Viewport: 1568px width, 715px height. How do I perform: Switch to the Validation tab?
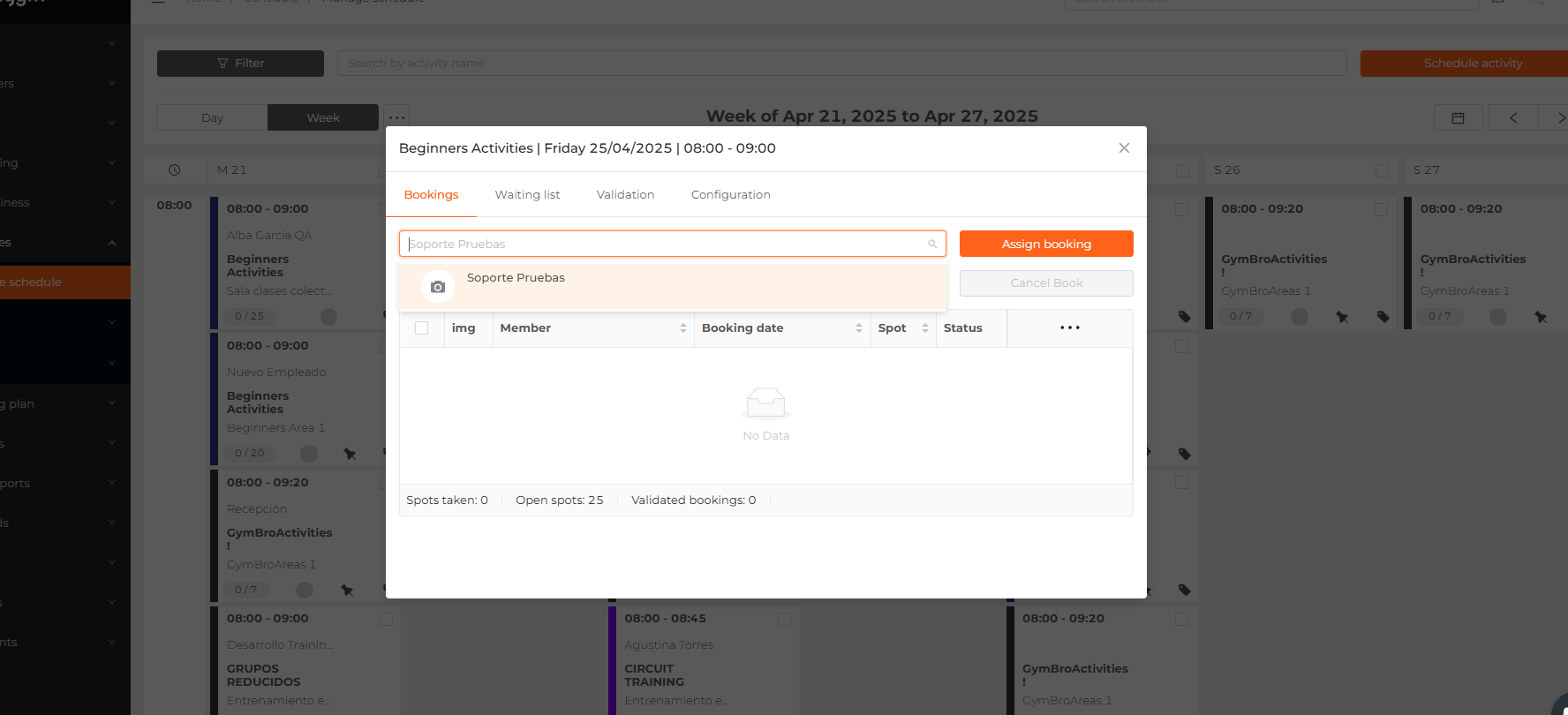pyautogui.click(x=625, y=195)
